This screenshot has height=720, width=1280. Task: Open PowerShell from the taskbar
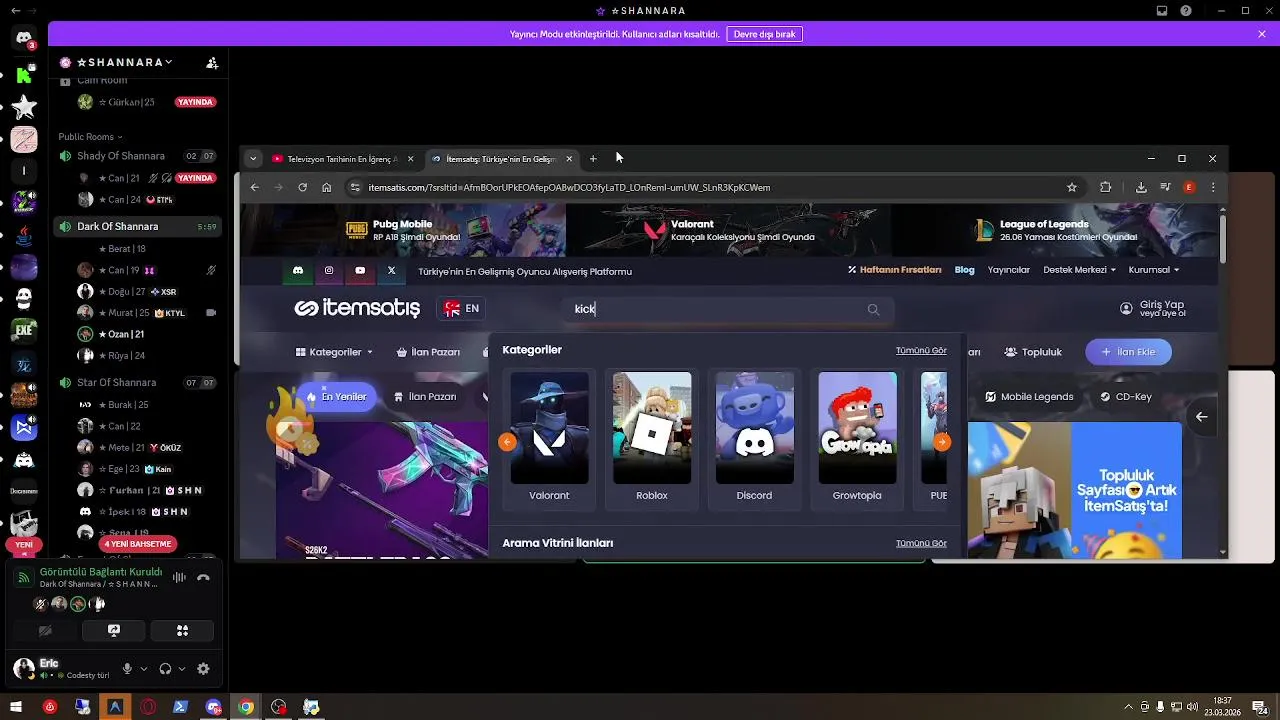coord(180,707)
